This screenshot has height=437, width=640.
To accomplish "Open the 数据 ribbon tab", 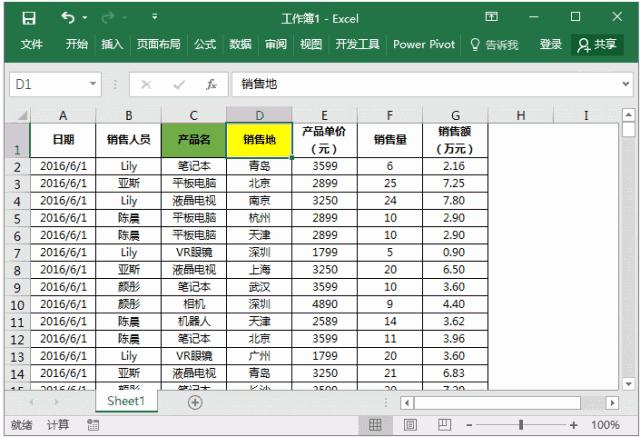I will [x=240, y=44].
